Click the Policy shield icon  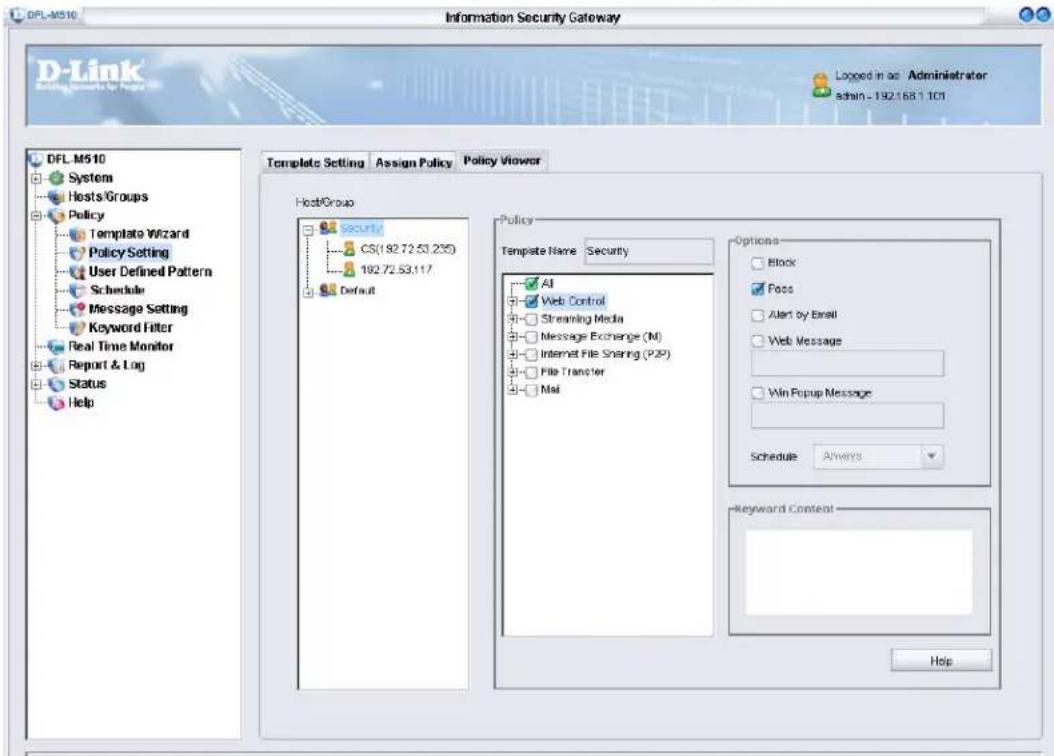click(56, 216)
